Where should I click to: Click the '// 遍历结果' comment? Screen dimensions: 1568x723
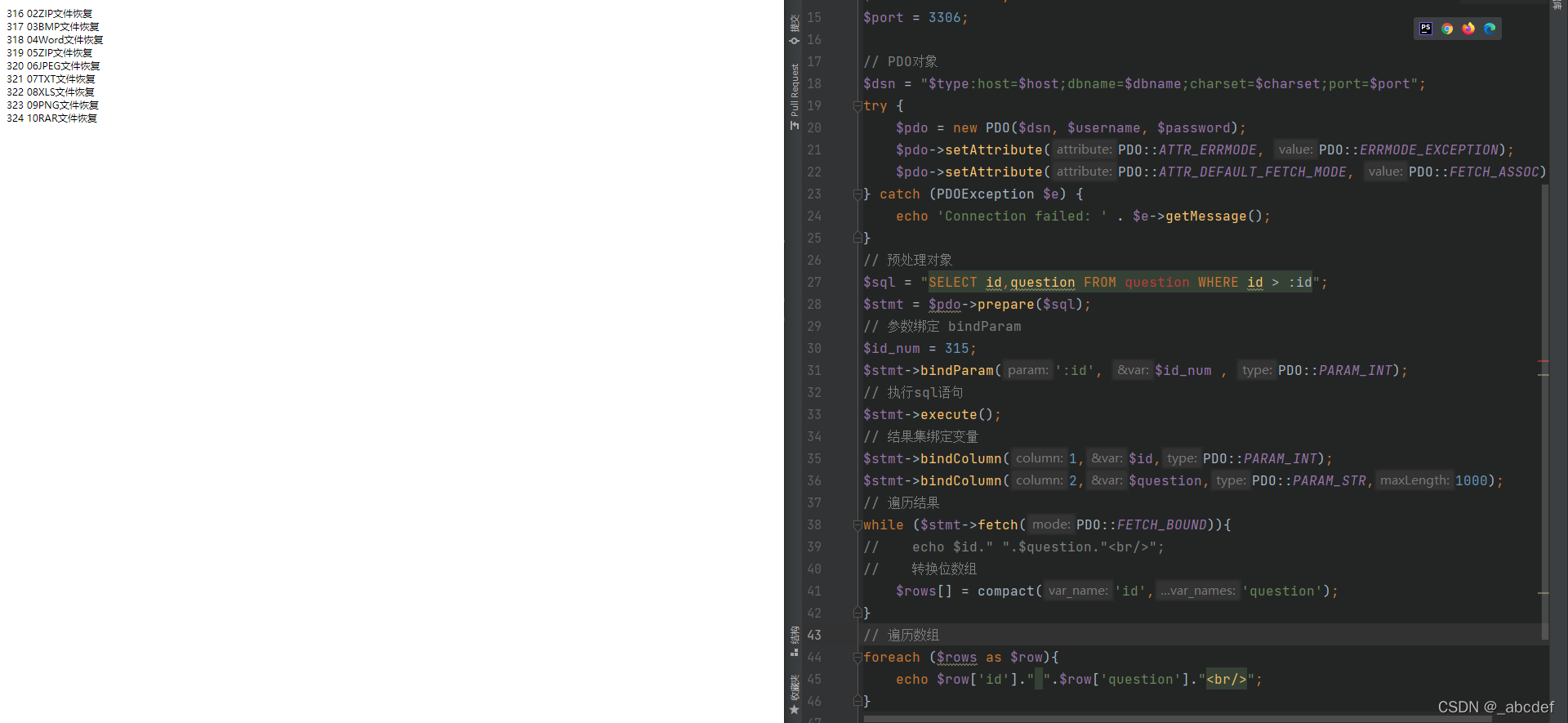901,503
